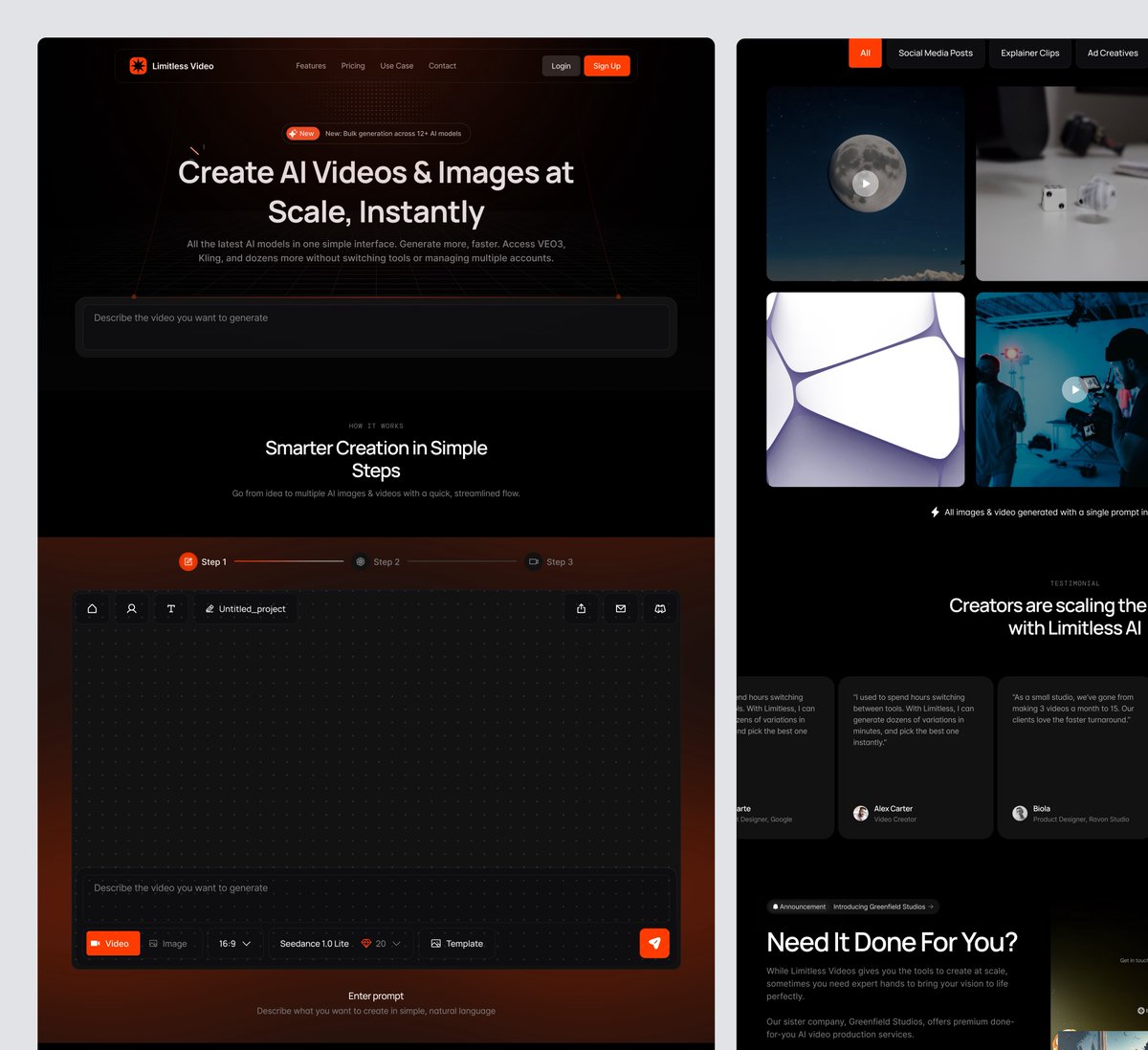
Task: Click the lightning bolt icon under gallery
Action: click(935, 513)
